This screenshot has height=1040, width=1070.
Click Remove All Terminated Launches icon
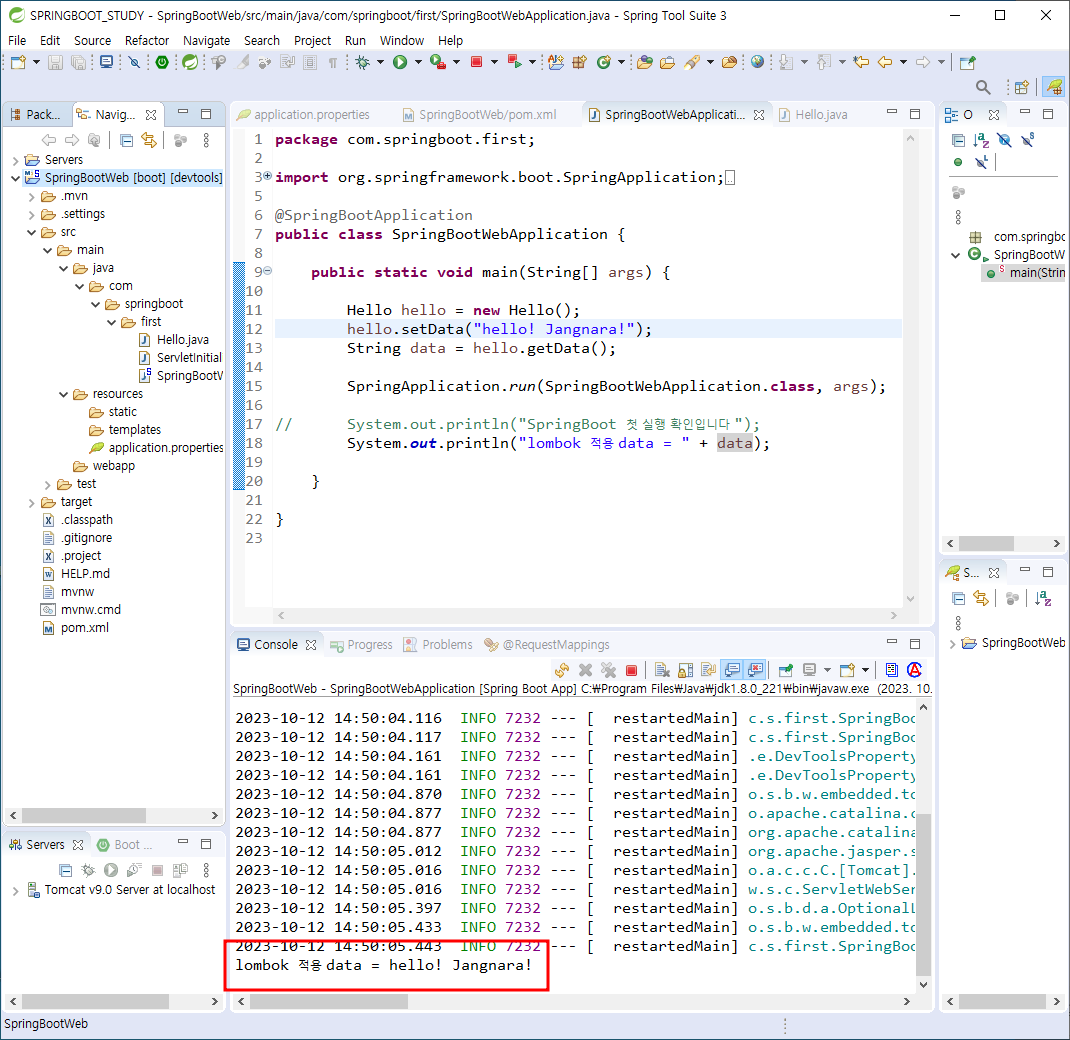click(608, 670)
